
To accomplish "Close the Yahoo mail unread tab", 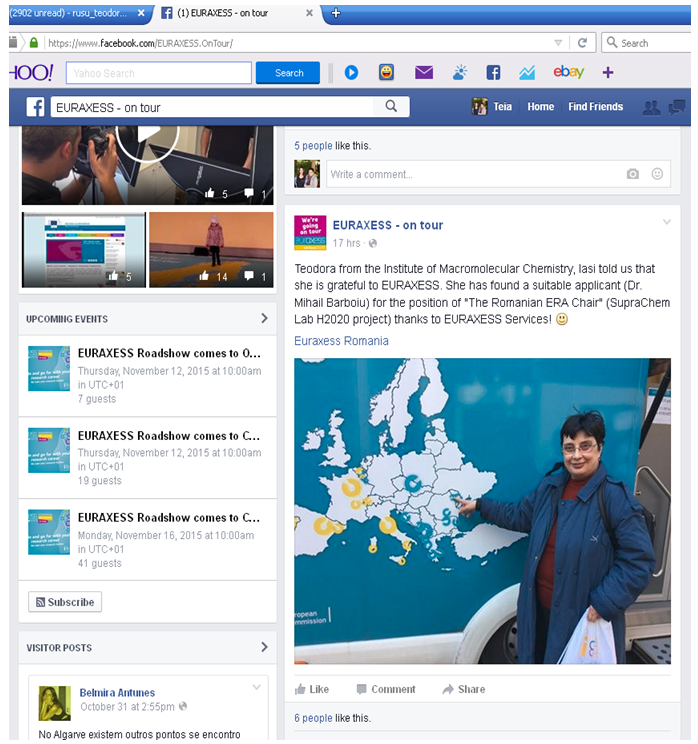I will (141, 13).
